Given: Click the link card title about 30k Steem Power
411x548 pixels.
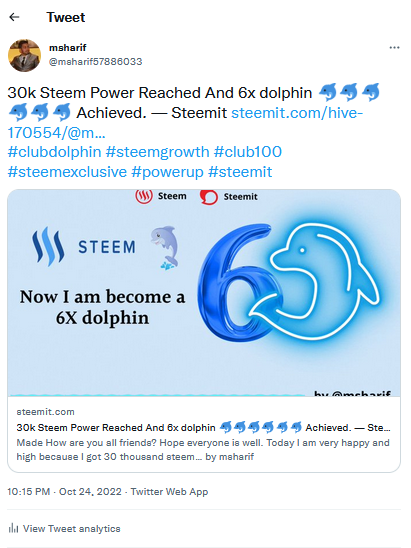Looking at the screenshot, I should point(203,427).
